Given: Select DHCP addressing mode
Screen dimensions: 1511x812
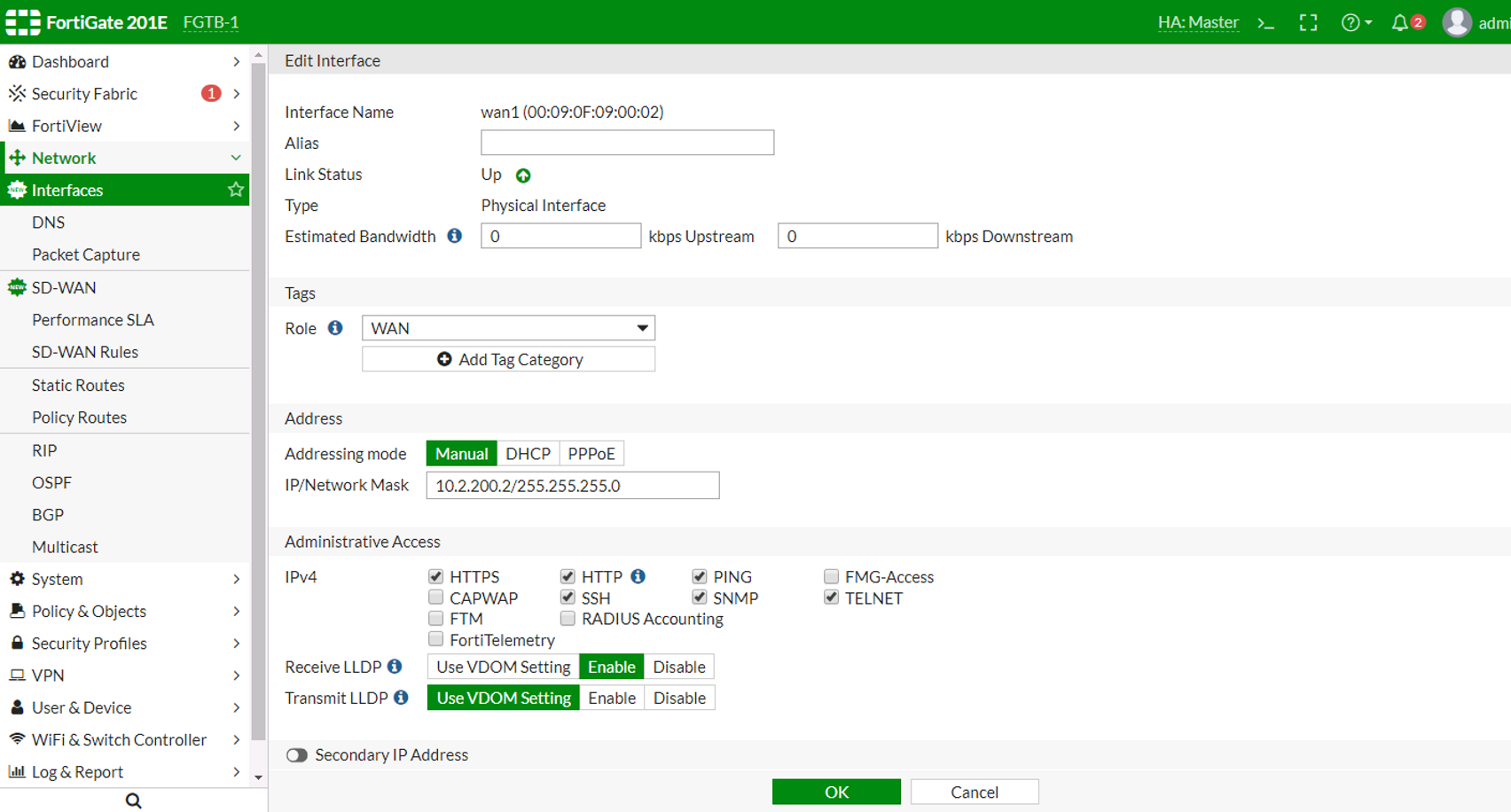Looking at the screenshot, I should (528, 454).
